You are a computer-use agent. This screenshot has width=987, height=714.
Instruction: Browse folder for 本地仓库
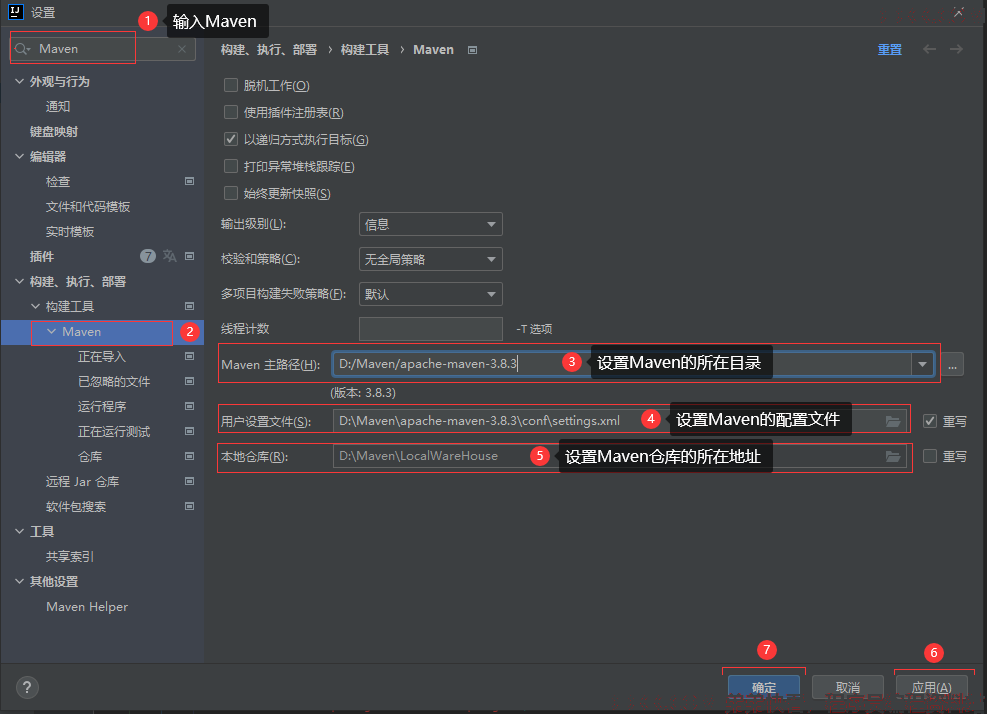[x=893, y=456]
